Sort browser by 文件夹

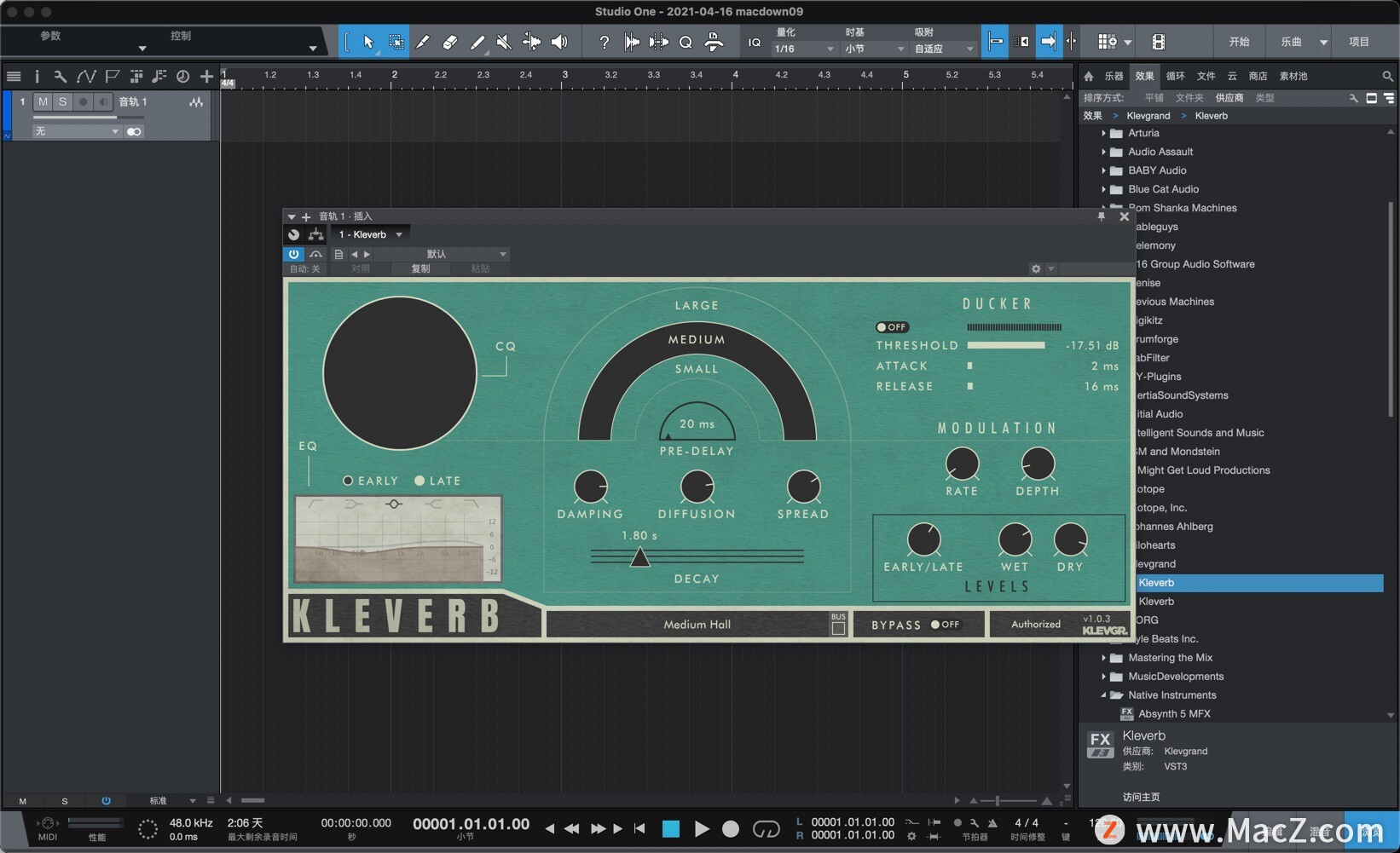pos(1189,98)
